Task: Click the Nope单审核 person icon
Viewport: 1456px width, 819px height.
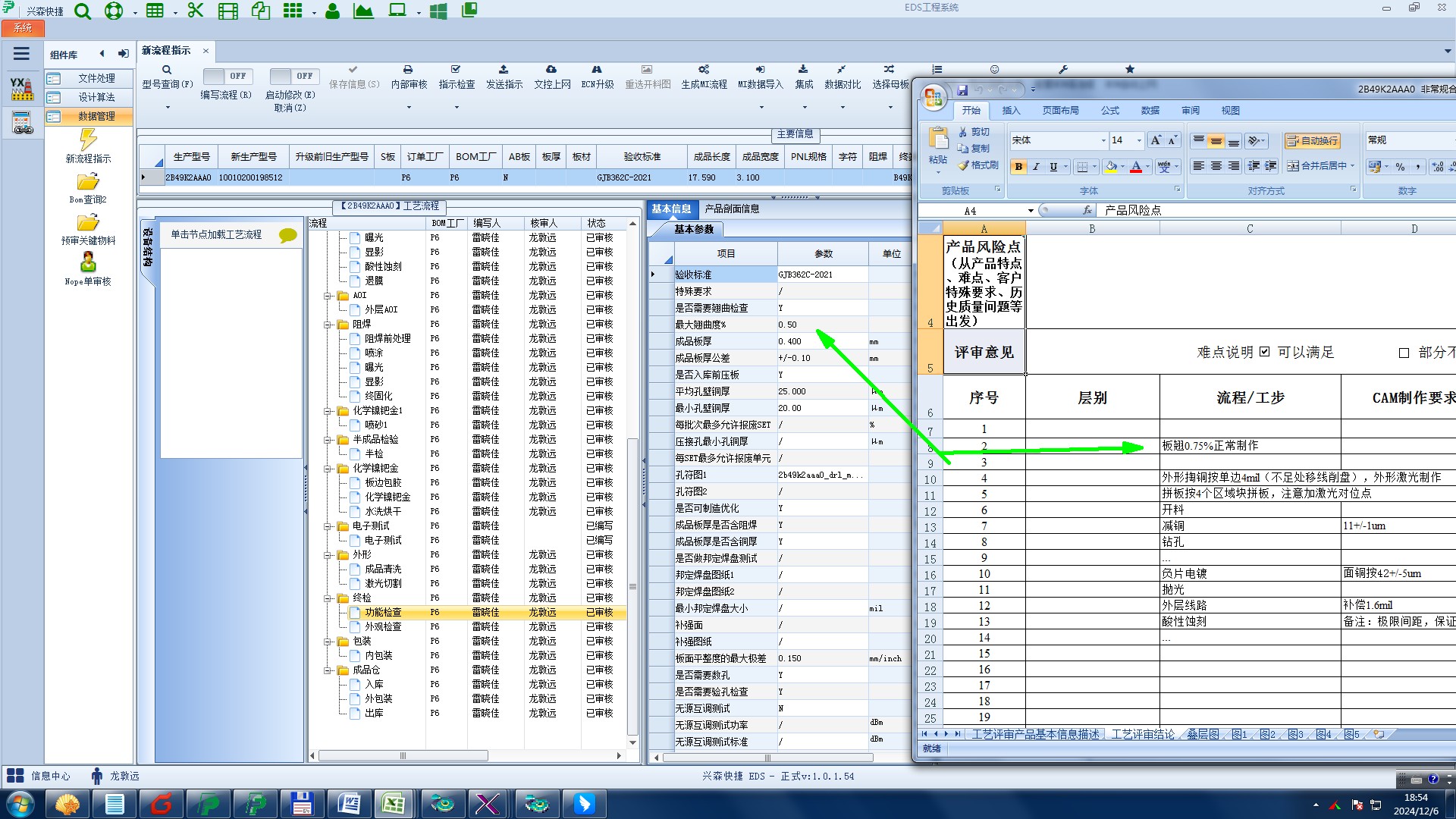Action: coord(88,262)
